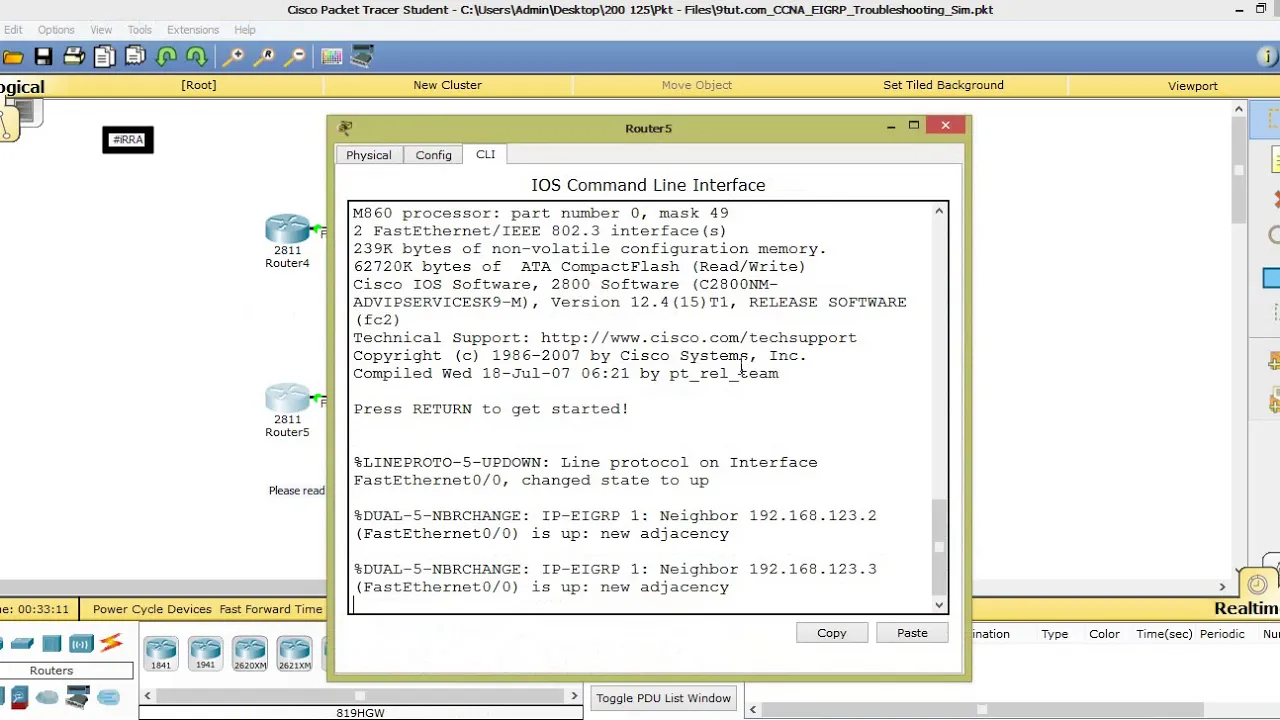Undo with the left green arrow

point(166,57)
